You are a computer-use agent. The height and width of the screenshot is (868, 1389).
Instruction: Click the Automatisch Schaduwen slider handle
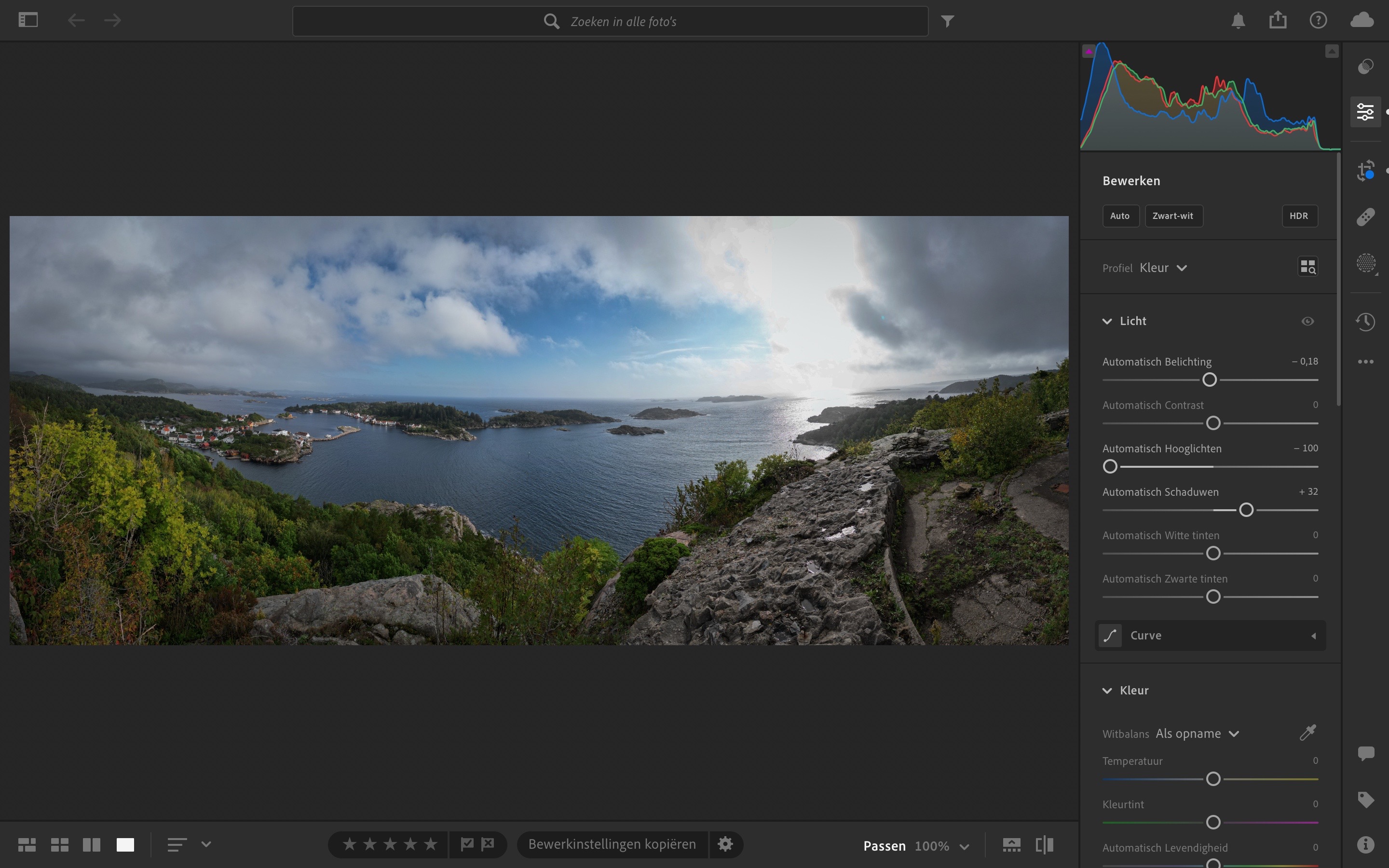(1246, 510)
